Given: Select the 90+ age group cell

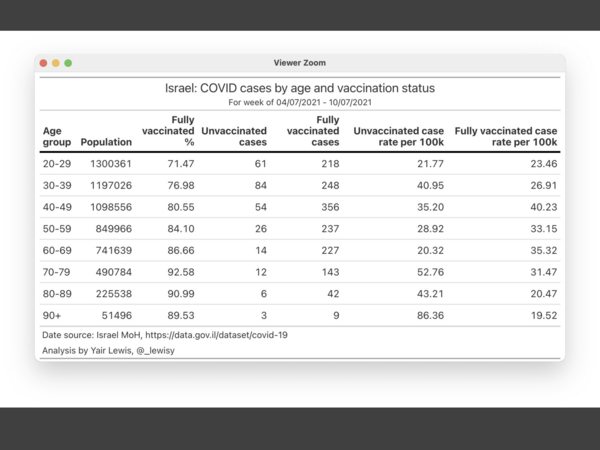Looking at the screenshot, I should (52, 316).
